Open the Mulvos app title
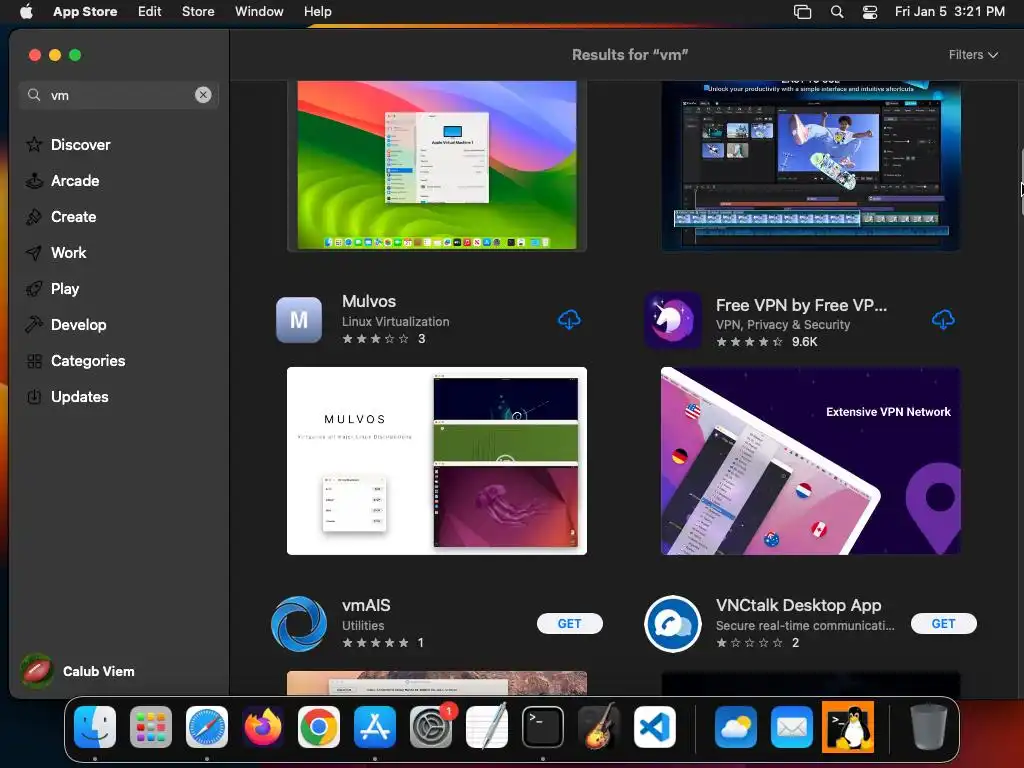 tap(369, 301)
